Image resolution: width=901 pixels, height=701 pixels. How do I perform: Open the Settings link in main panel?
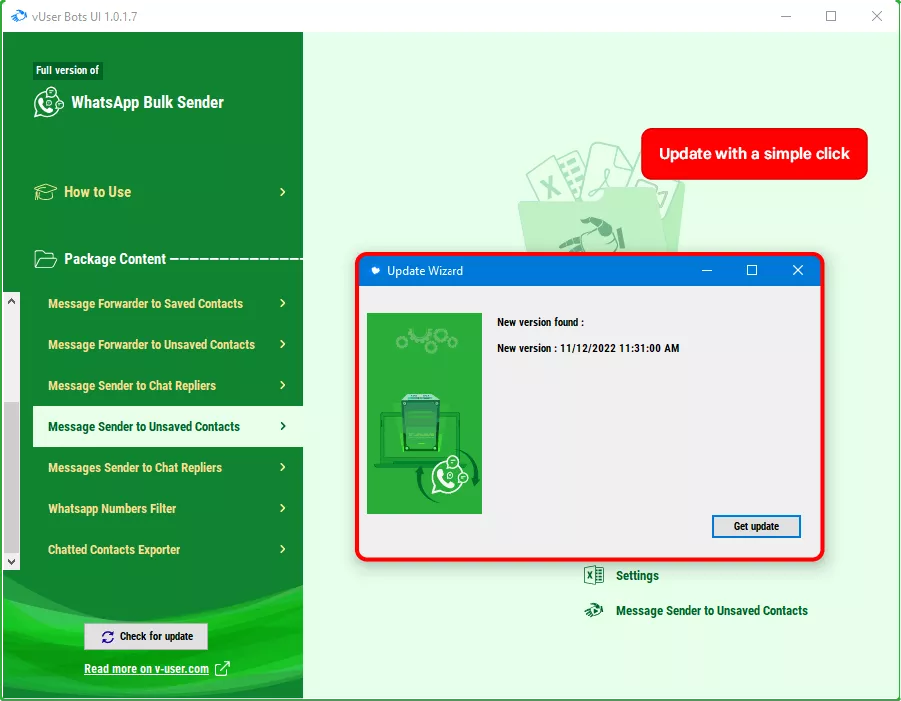coord(637,576)
